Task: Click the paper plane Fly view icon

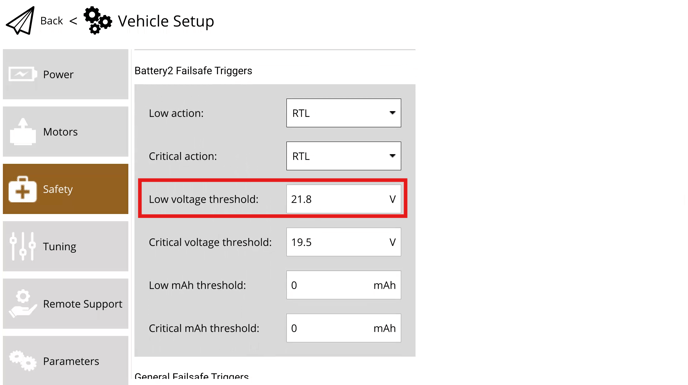Action: pyautogui.click(x=20, y=21)
